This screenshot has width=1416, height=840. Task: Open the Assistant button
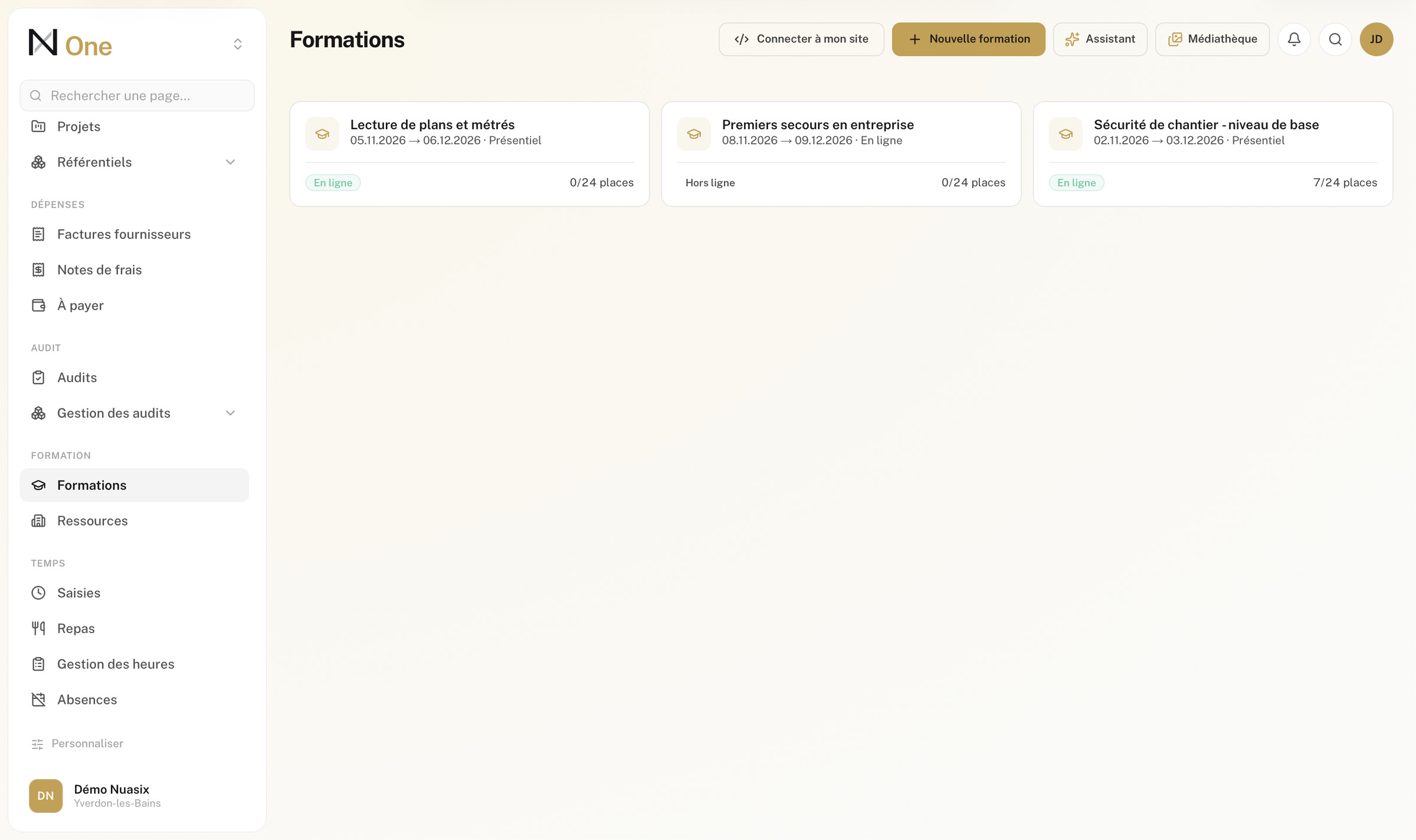pos(1100,39)
